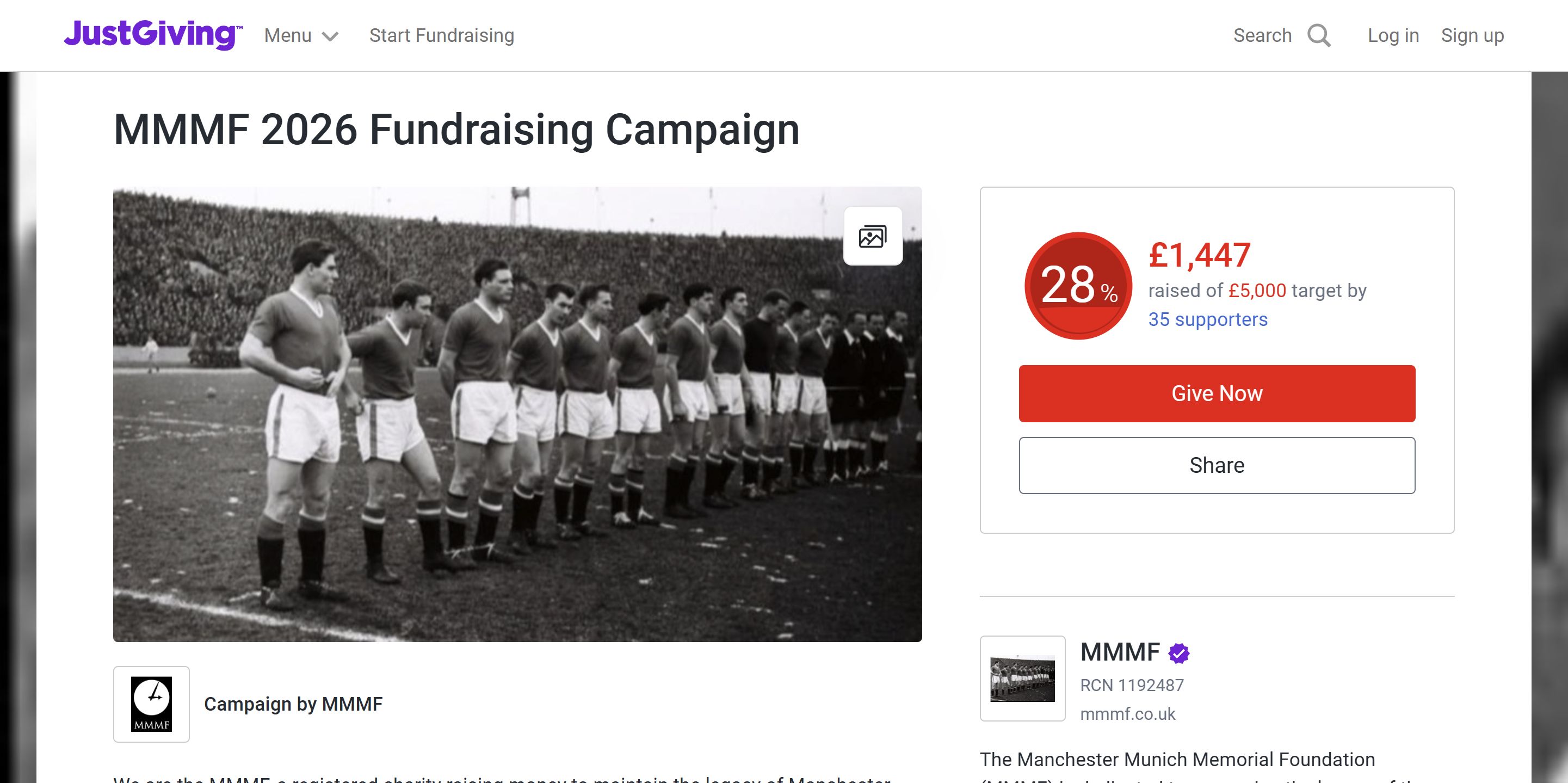Screen dimensions: 1568x783
Task: Click the Campaign by MMMF label
Action: point(293,704)
